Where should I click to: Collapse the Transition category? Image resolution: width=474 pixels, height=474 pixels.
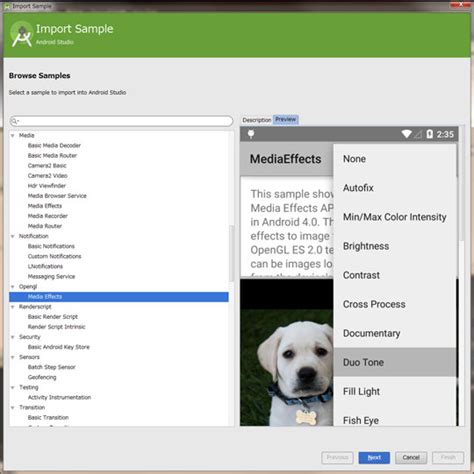(13, 408)
